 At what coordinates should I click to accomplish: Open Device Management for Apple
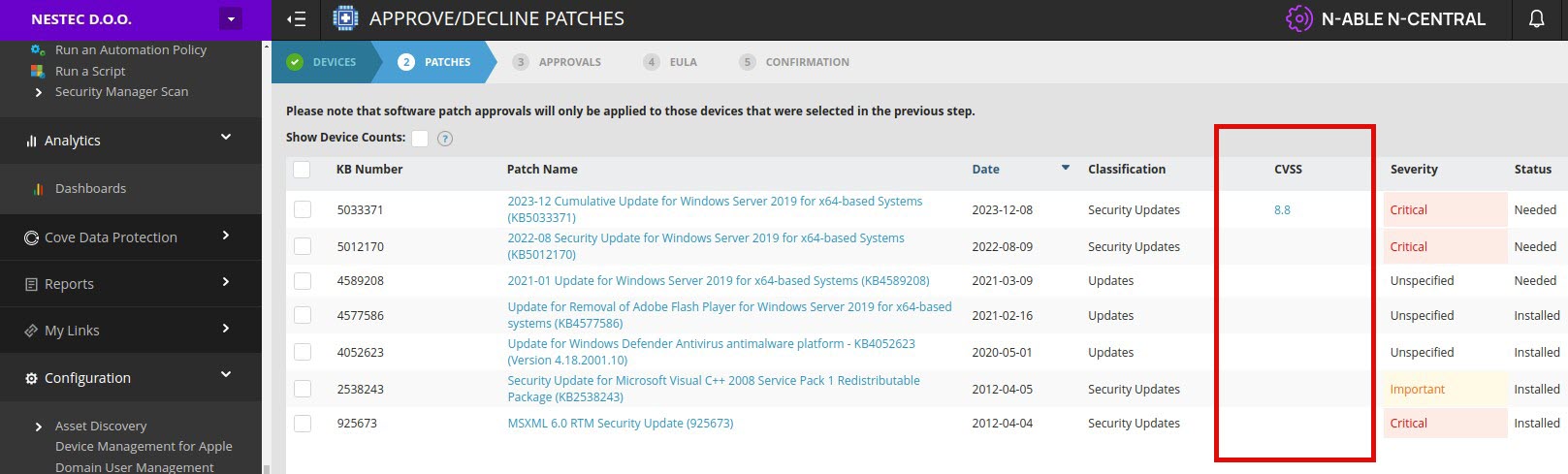(x=144, y=447)
